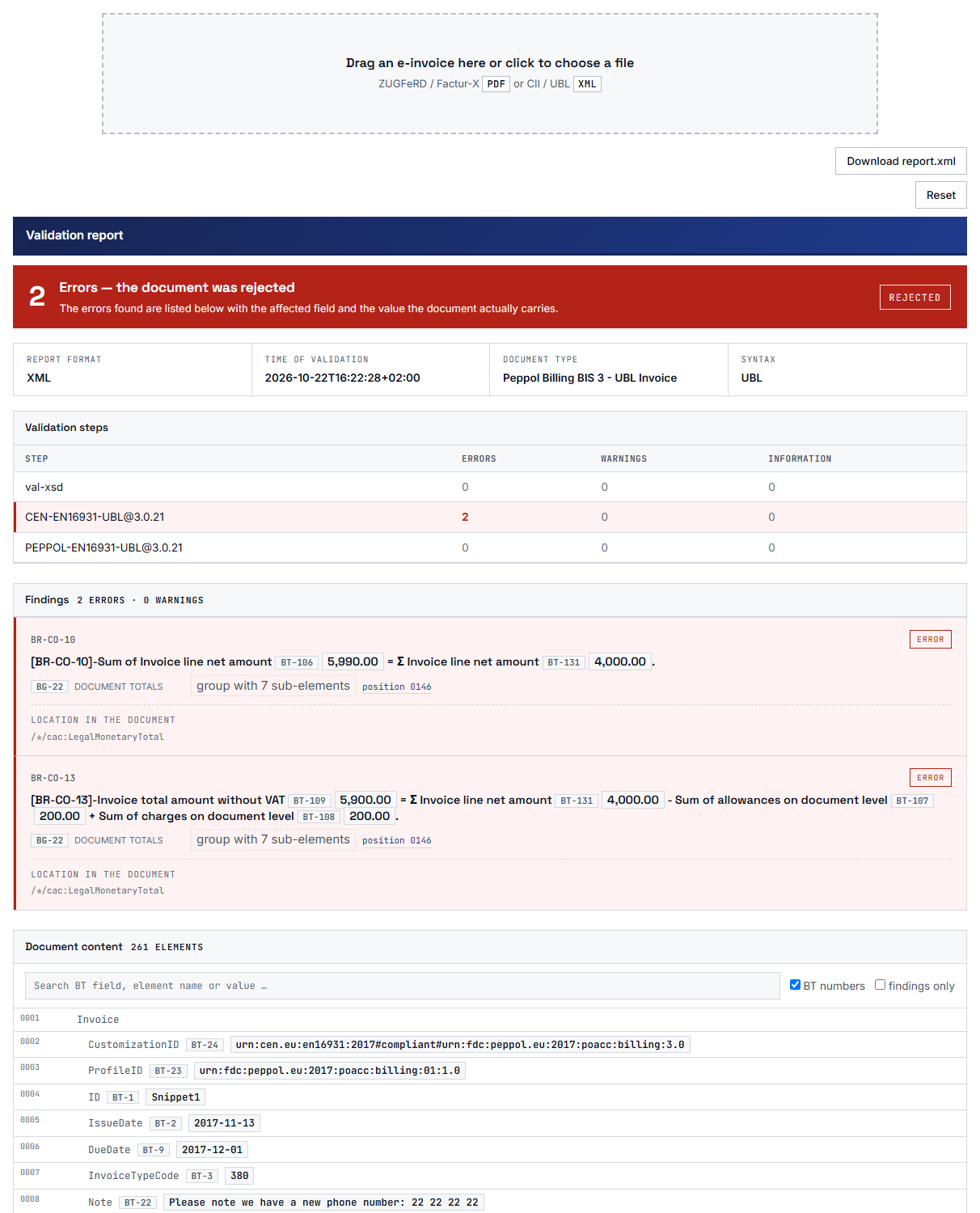
Task: Focus the BT field search box
Action: coord(403,986)
